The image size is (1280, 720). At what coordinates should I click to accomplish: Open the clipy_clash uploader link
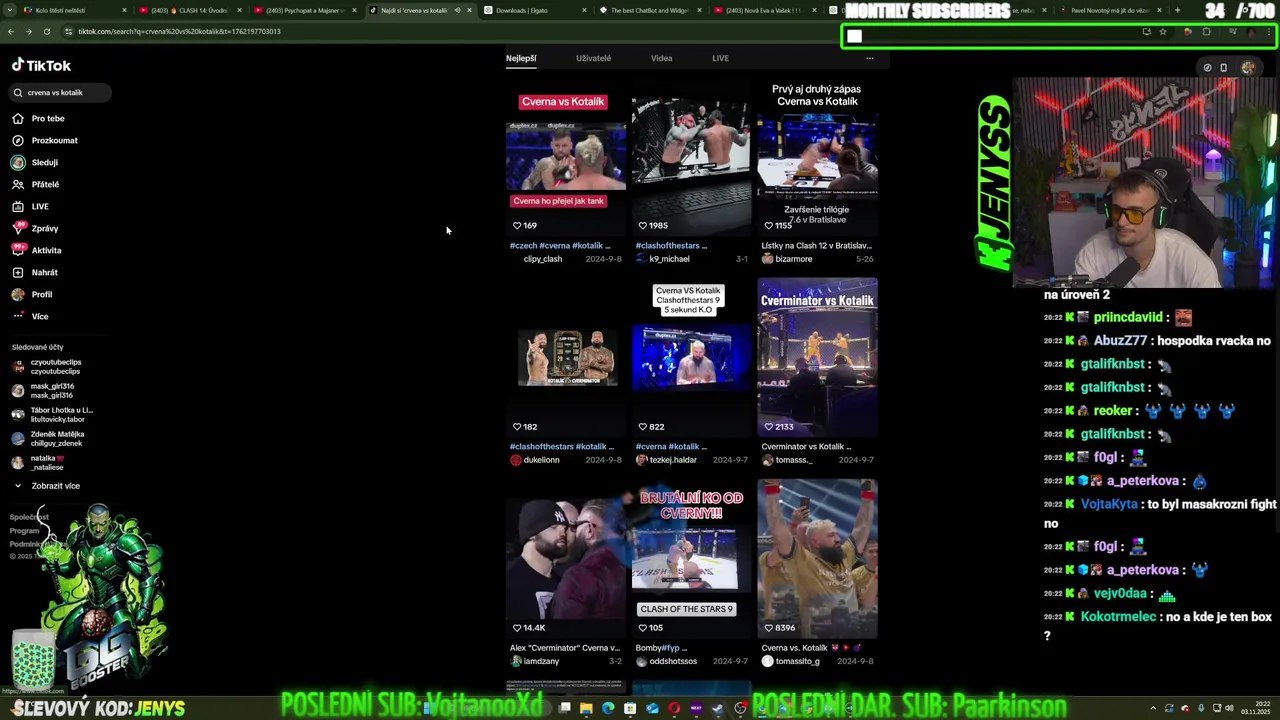(x=542, y=259)
